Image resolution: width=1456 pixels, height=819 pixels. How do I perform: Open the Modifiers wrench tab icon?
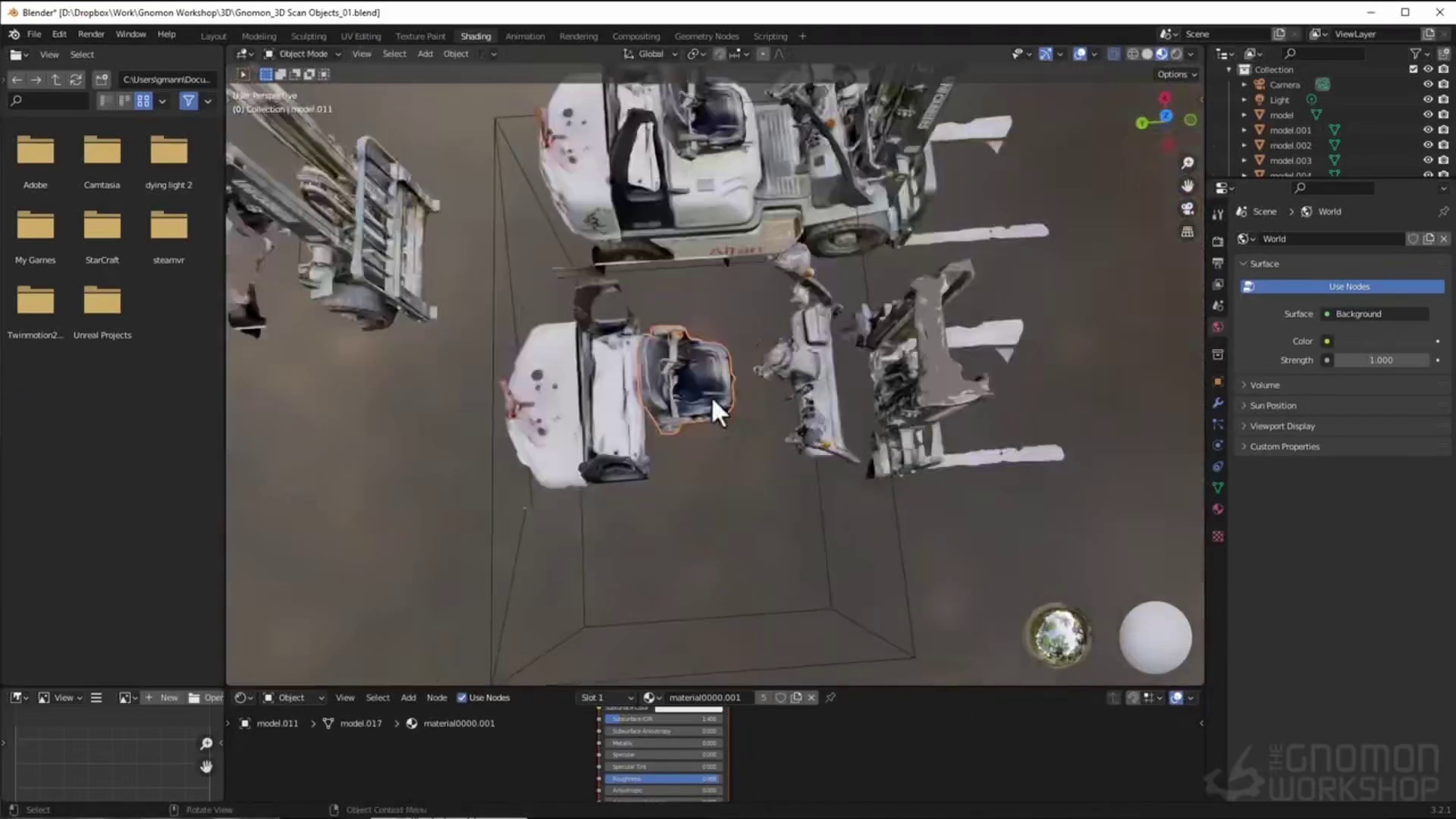tap(1218, 403)
